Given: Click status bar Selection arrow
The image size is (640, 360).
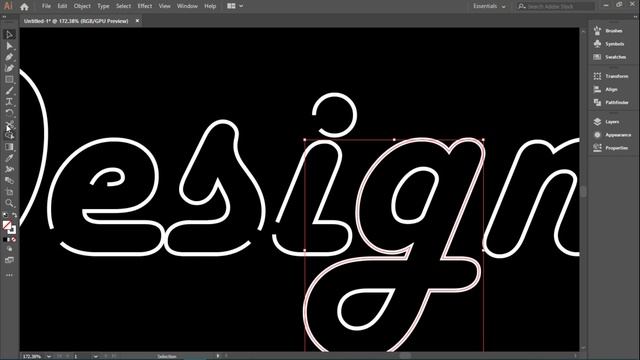Looking at the screenshot, I should point(218,356).
